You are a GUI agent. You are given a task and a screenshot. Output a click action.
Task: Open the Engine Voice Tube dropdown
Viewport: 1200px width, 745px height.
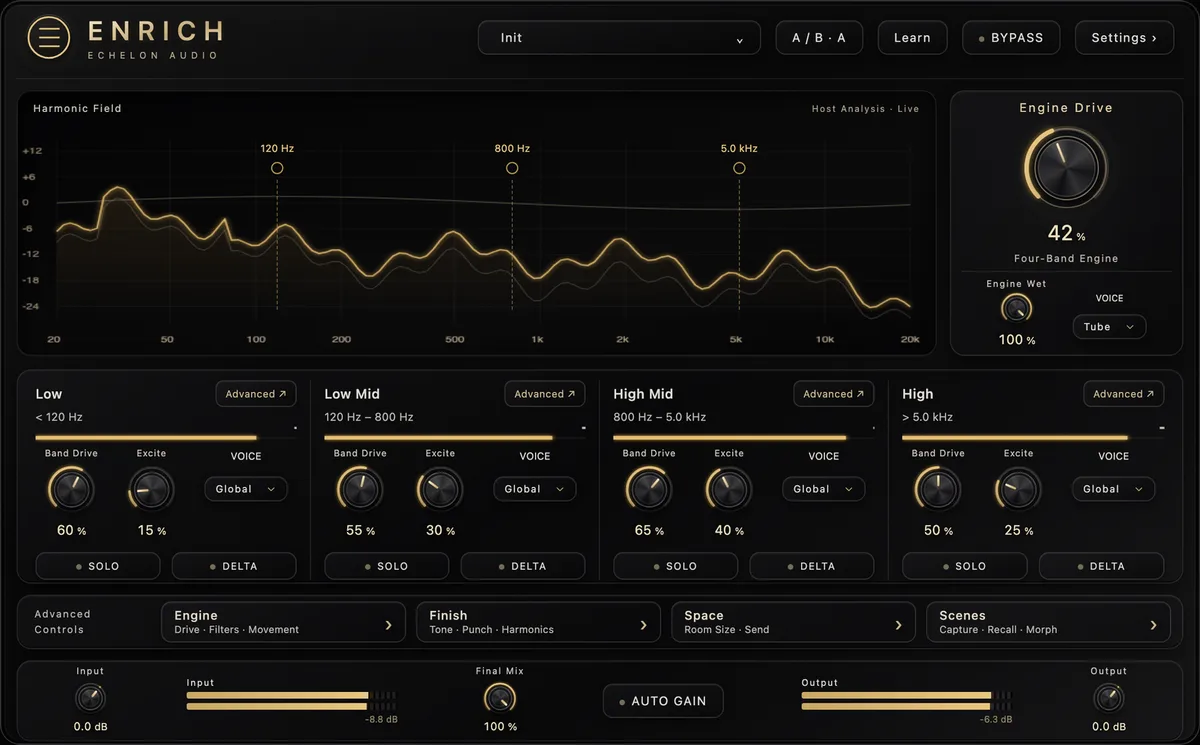tap(1109, 327)
